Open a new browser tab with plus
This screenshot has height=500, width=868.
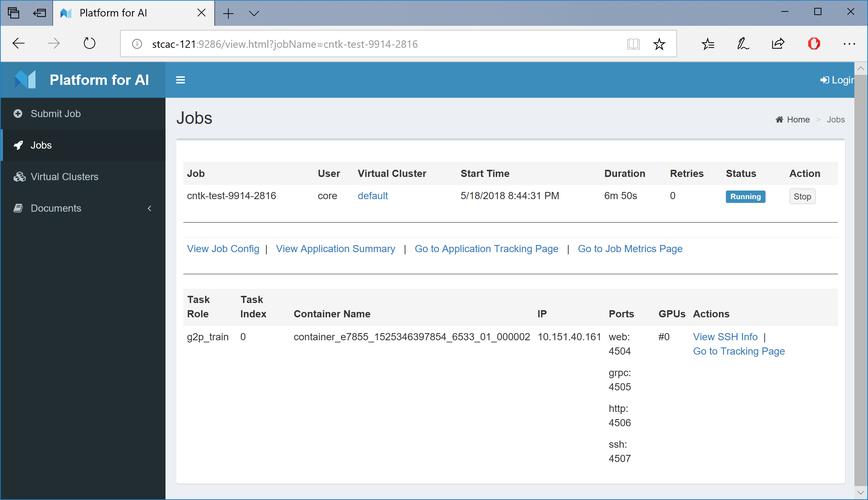pyautogui.click(x=228, y=13)
